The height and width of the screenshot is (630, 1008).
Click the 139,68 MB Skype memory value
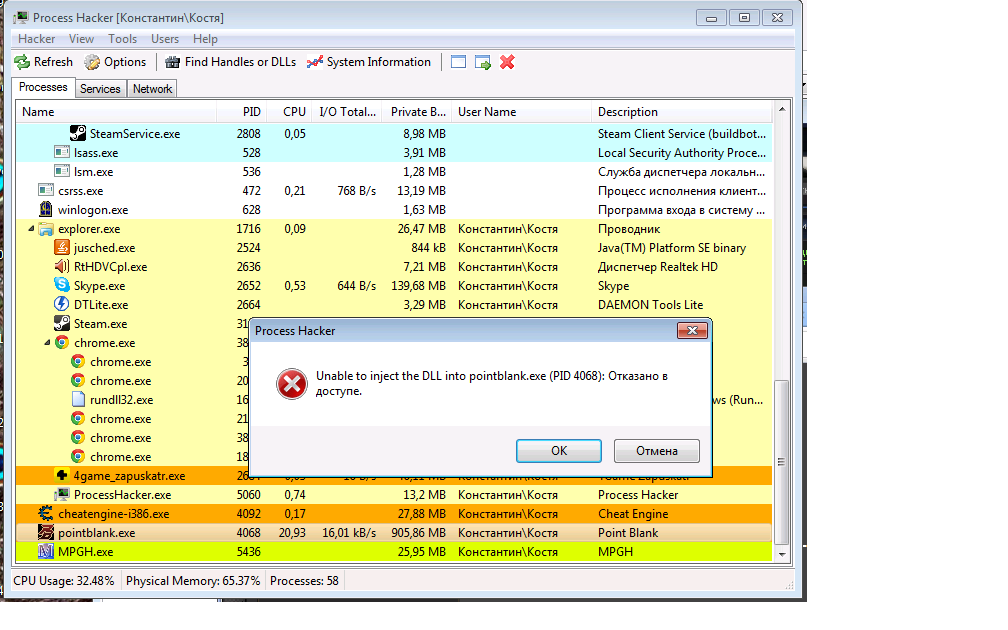click(x=418, y=285)
